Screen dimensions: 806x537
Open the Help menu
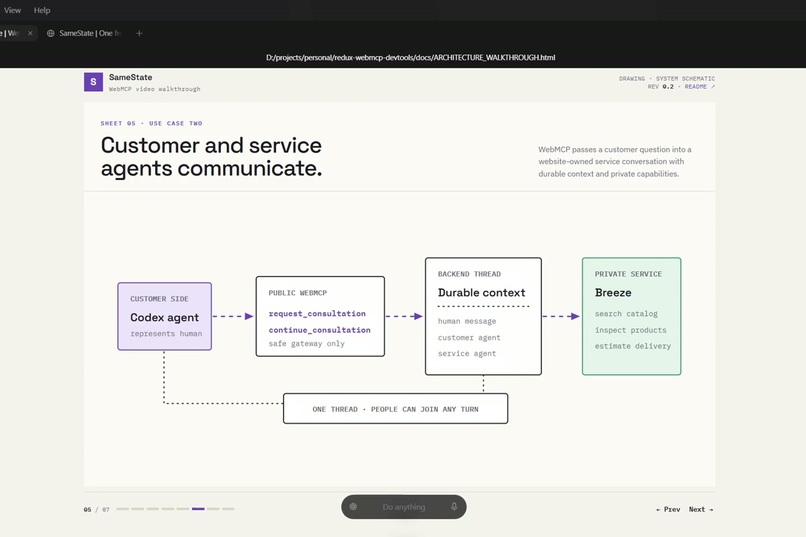[x=42, y=10]
